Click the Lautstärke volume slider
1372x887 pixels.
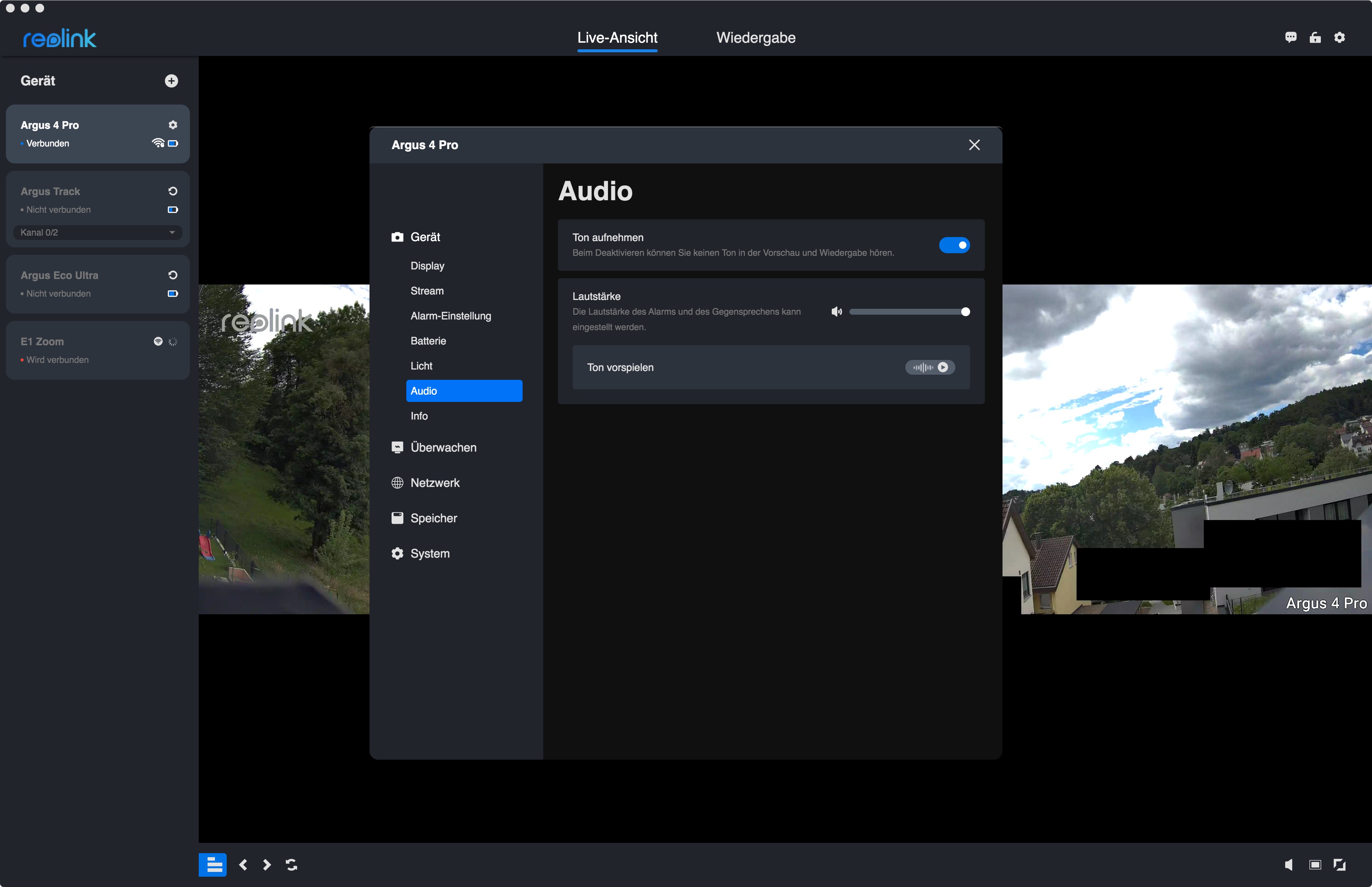[x=907, y=312]
